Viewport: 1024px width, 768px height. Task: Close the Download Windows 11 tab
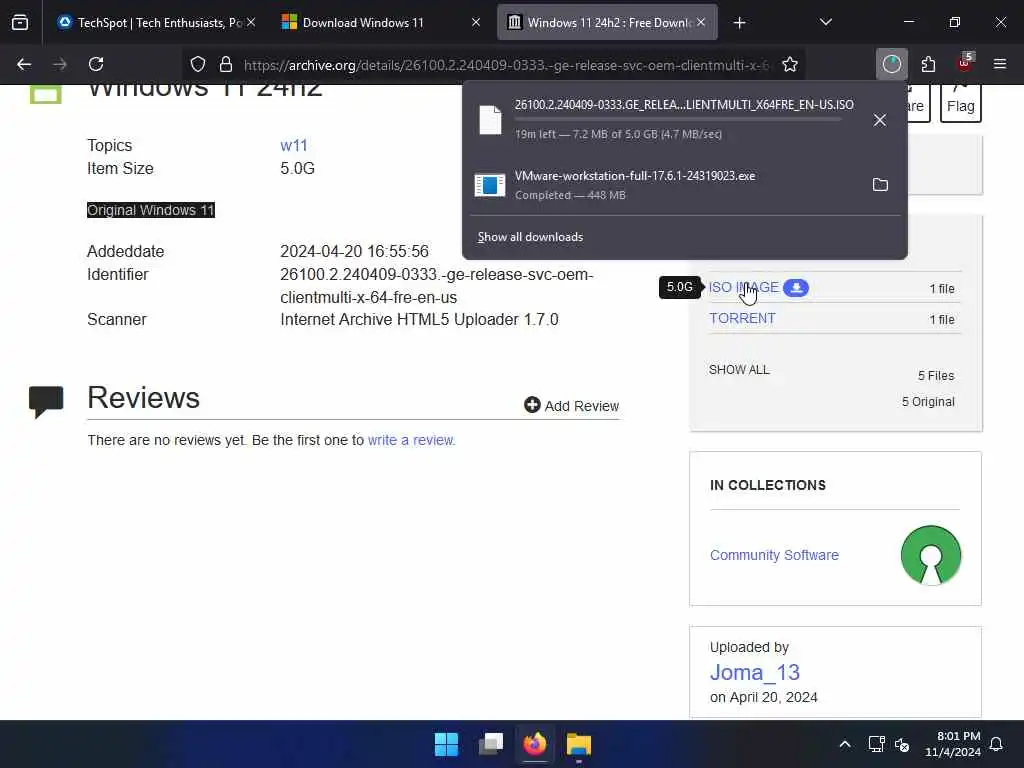476,23
